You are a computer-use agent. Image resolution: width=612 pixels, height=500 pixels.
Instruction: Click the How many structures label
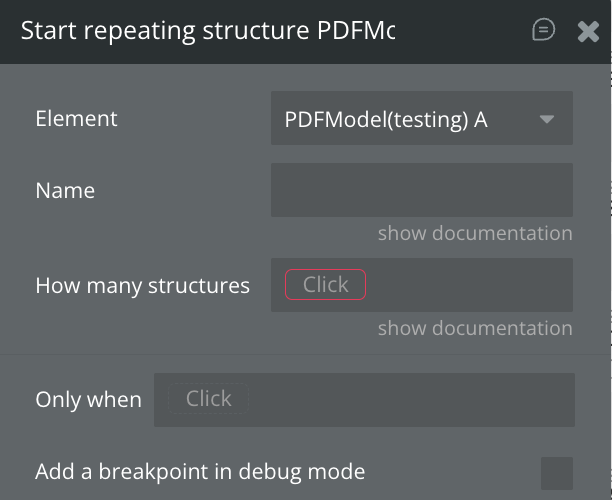click(x=142, y=285)
